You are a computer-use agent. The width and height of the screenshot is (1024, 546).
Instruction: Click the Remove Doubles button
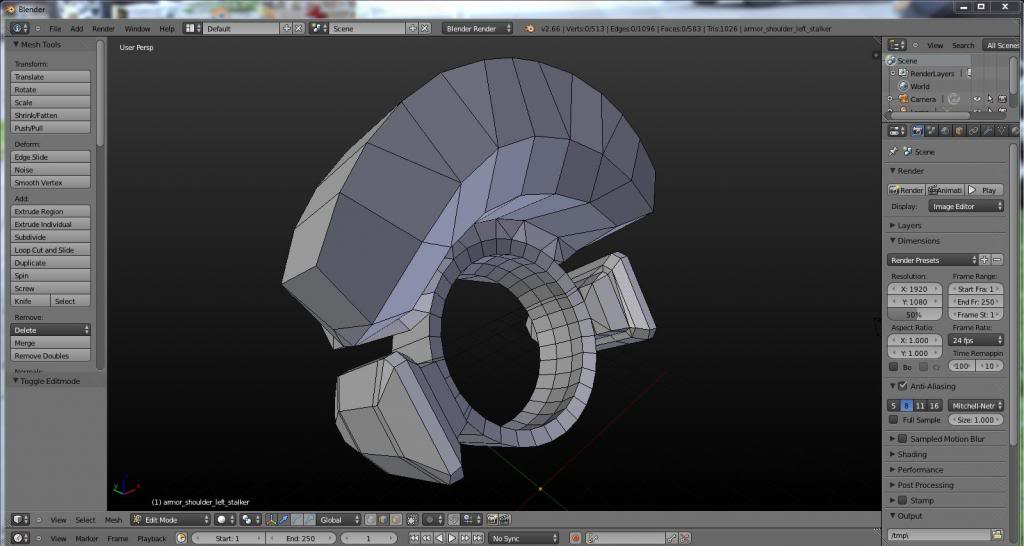[x=50, y=356]
